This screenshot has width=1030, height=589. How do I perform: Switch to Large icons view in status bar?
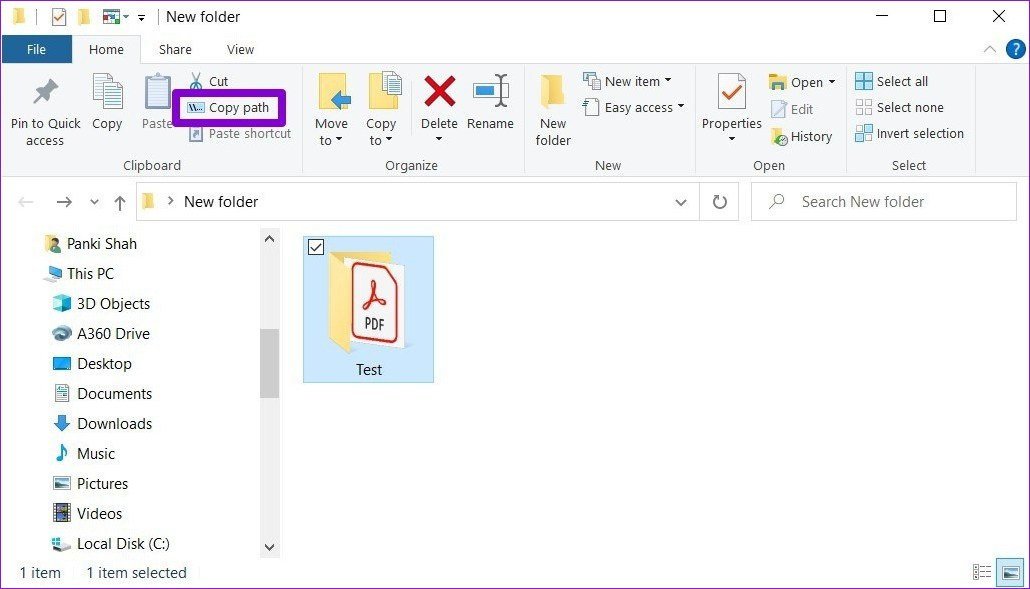[x=1011, y=573]
